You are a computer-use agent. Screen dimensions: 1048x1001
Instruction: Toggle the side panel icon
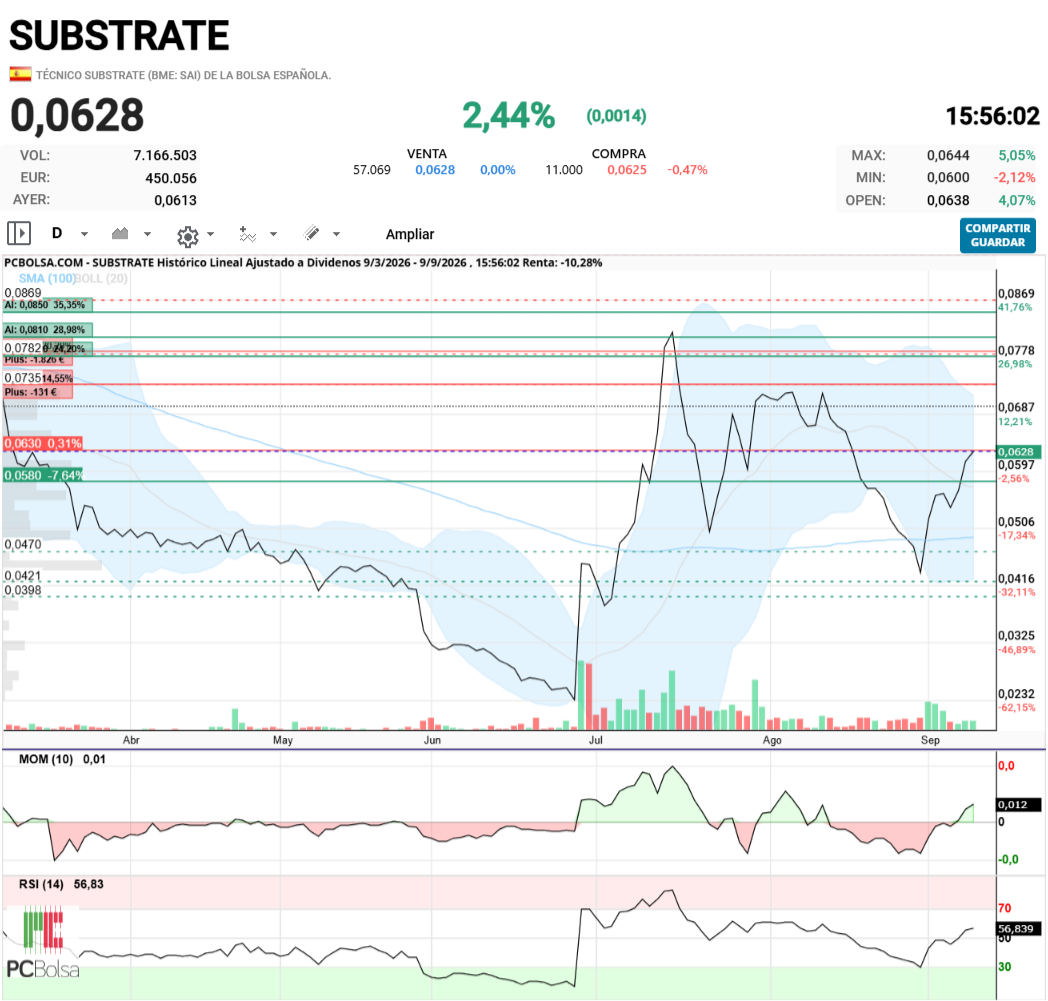(x=19, y=234)
